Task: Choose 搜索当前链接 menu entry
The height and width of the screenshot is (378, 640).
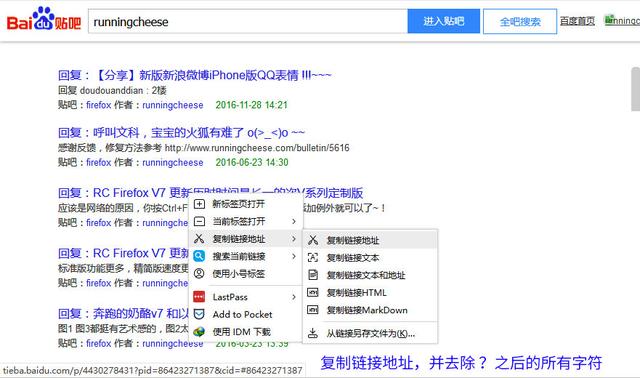Action: 245,256
